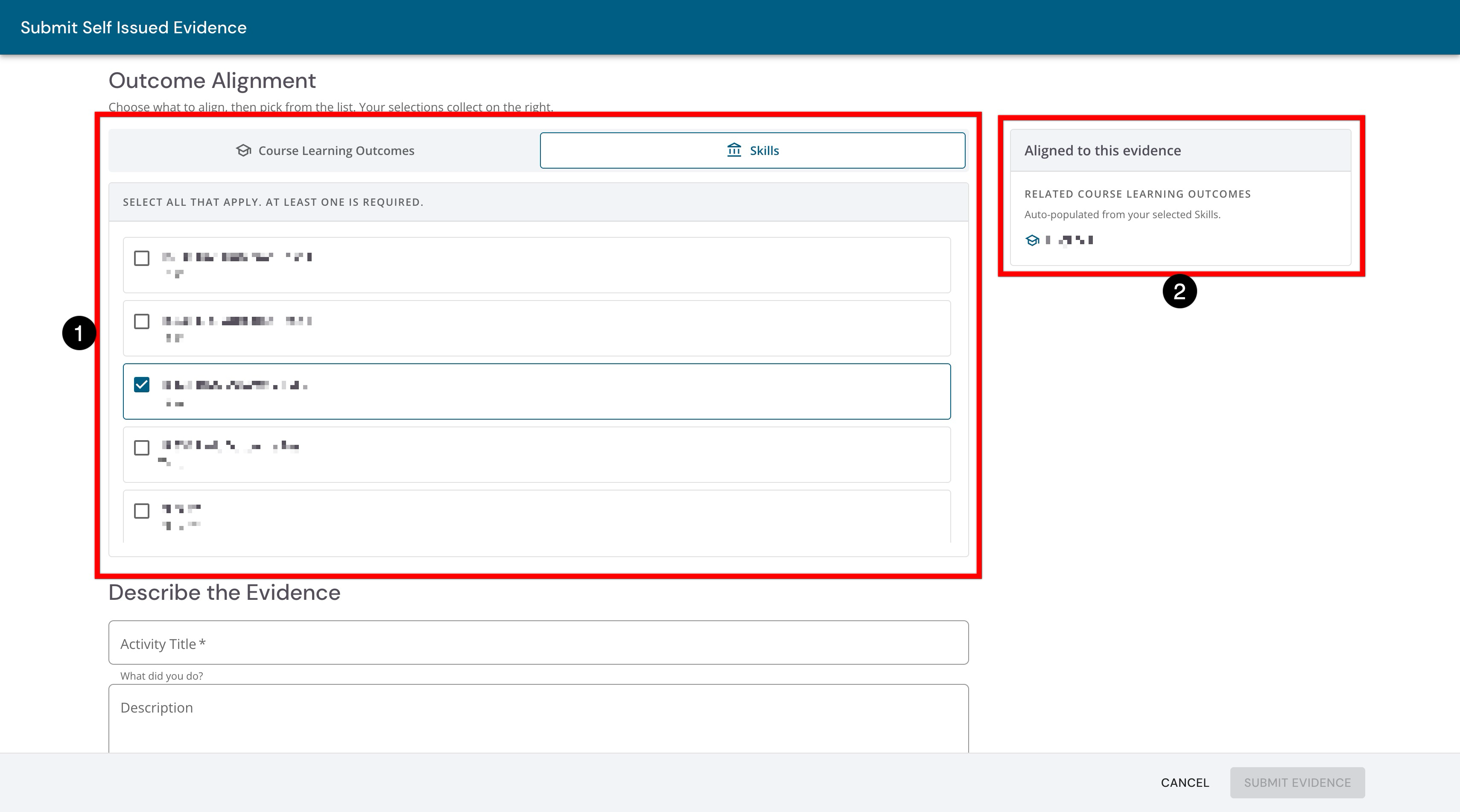Select the Skills tab label
Image resolution: width=1460 pixels, height=812 pixels.
click(x=764, y=151)
